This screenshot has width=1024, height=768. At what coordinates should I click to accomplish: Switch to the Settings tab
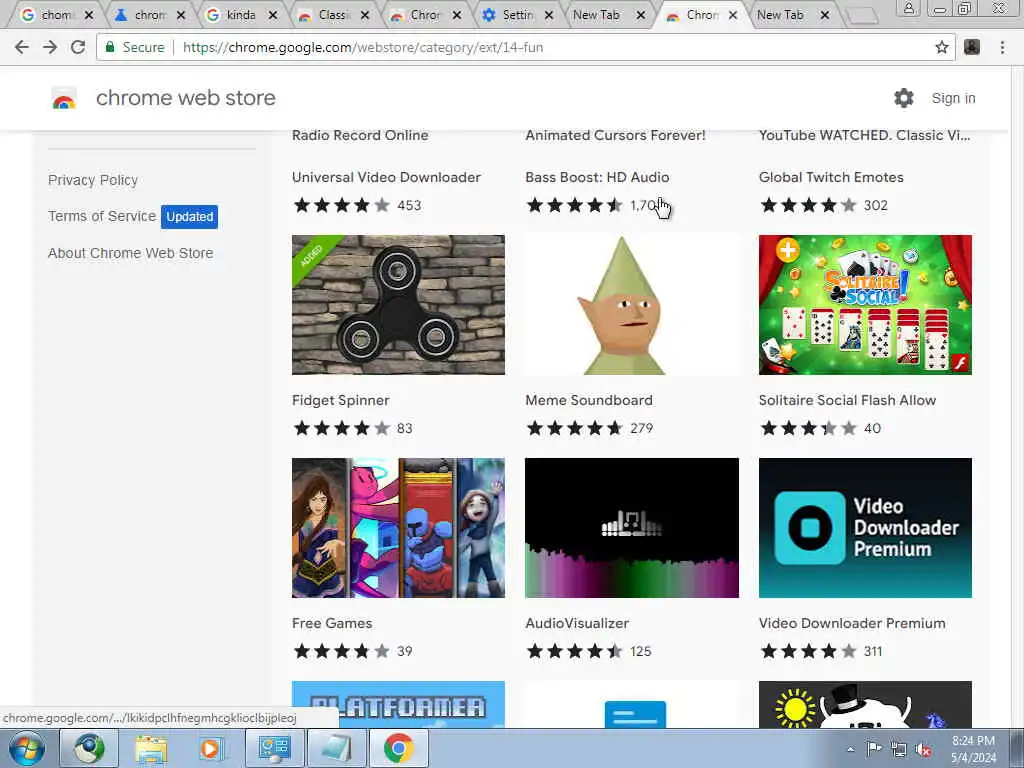click(x=518, y=14)
